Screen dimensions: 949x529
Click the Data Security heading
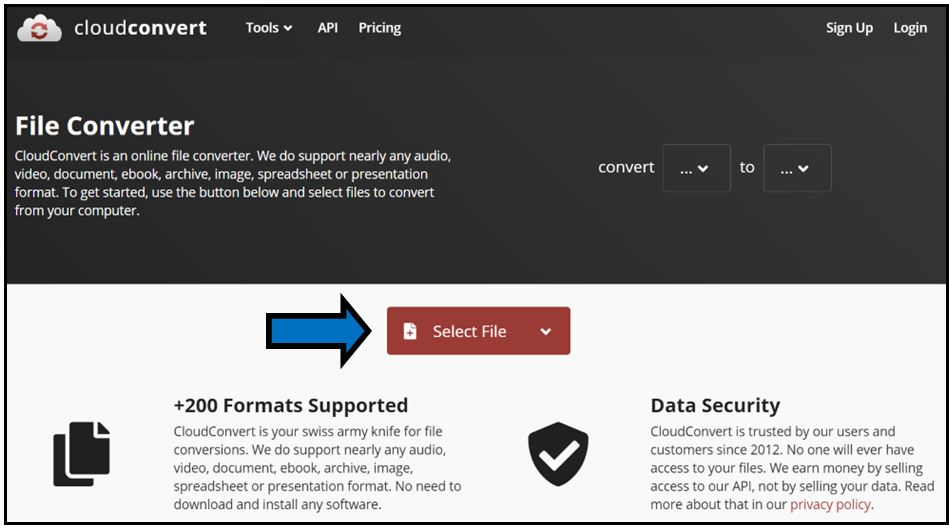pos(715,405)
